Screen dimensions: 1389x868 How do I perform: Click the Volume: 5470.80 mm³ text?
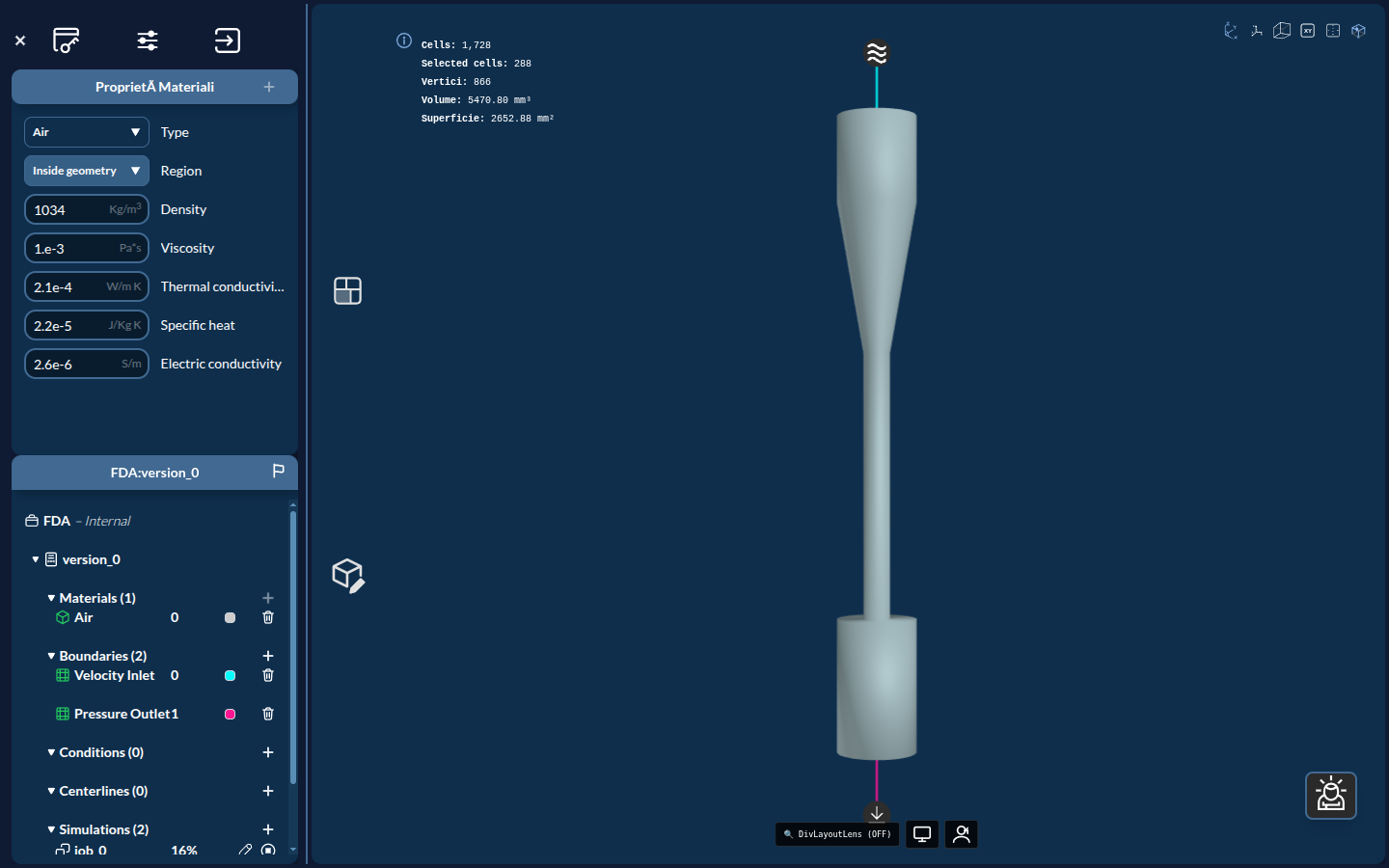click(477, 100)
